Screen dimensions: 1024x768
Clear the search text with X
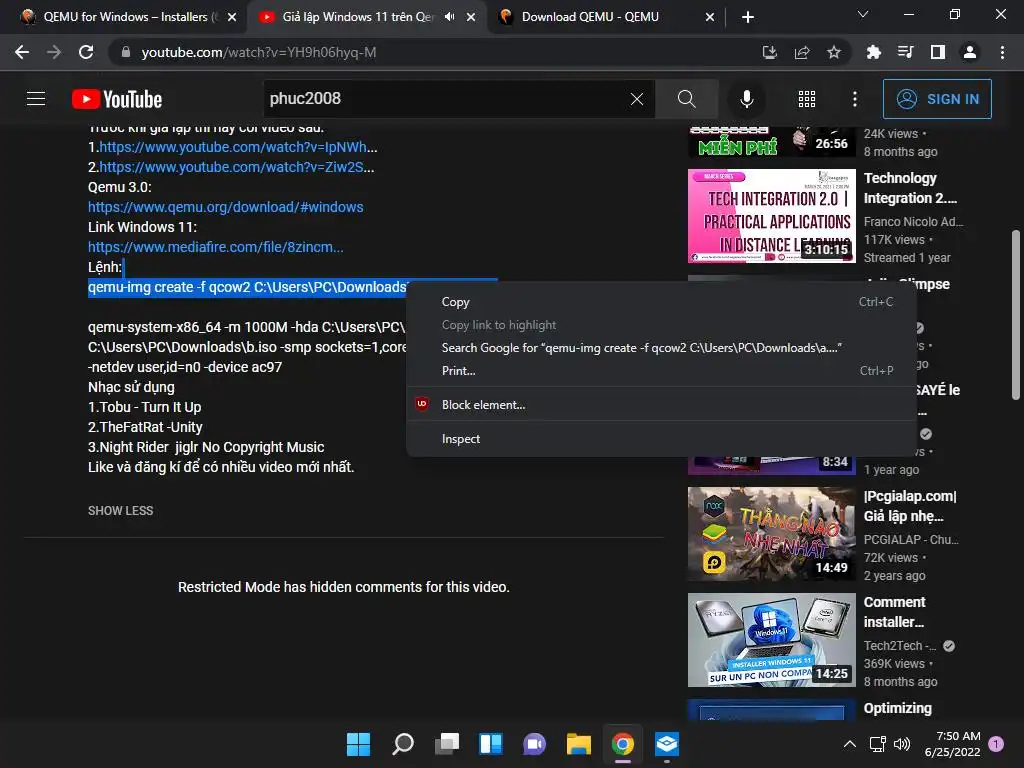(637, 99)
